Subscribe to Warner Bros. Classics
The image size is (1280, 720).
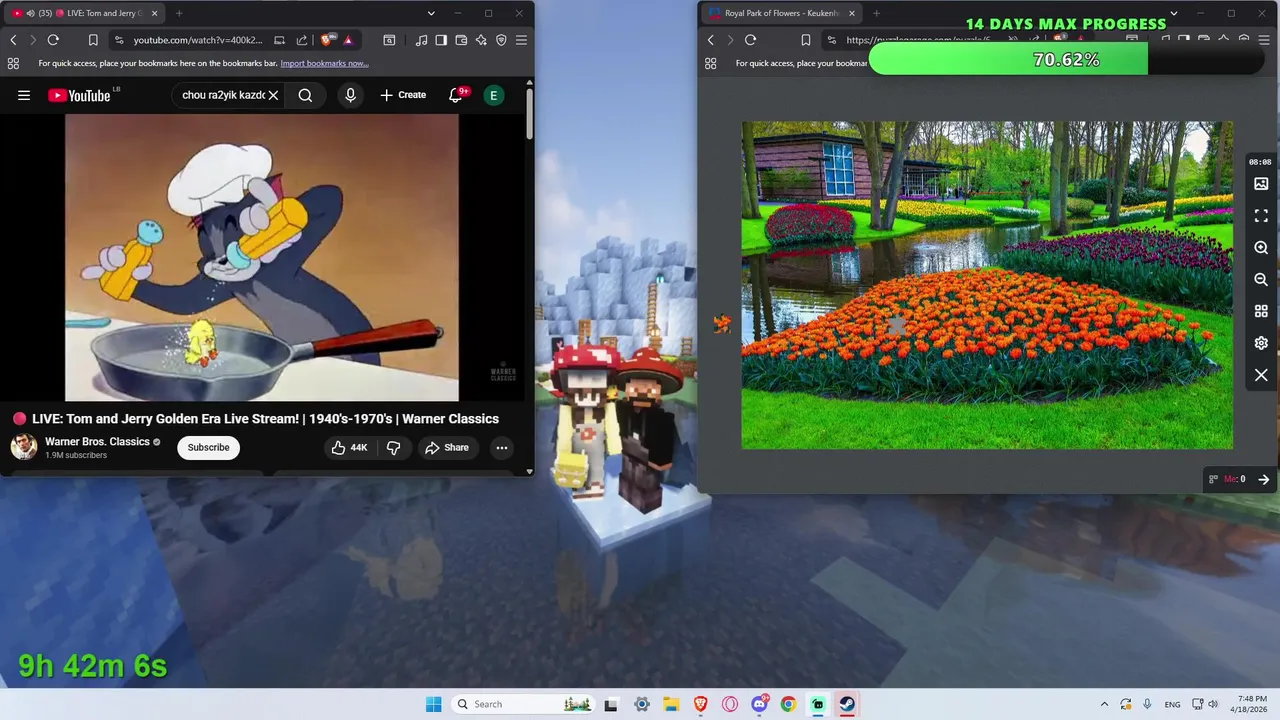(208, 447)
